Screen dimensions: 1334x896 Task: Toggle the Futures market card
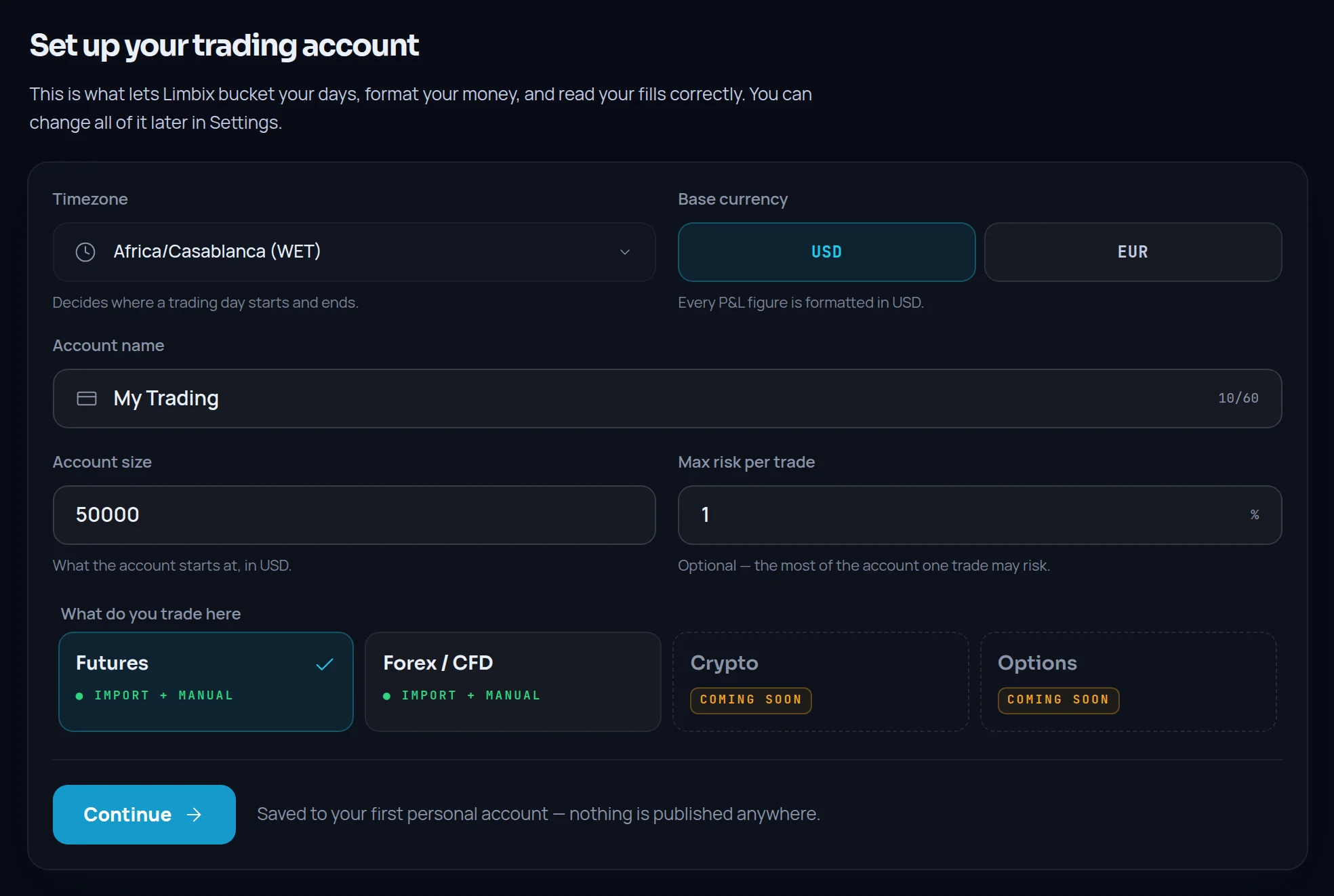click(206, 682)
